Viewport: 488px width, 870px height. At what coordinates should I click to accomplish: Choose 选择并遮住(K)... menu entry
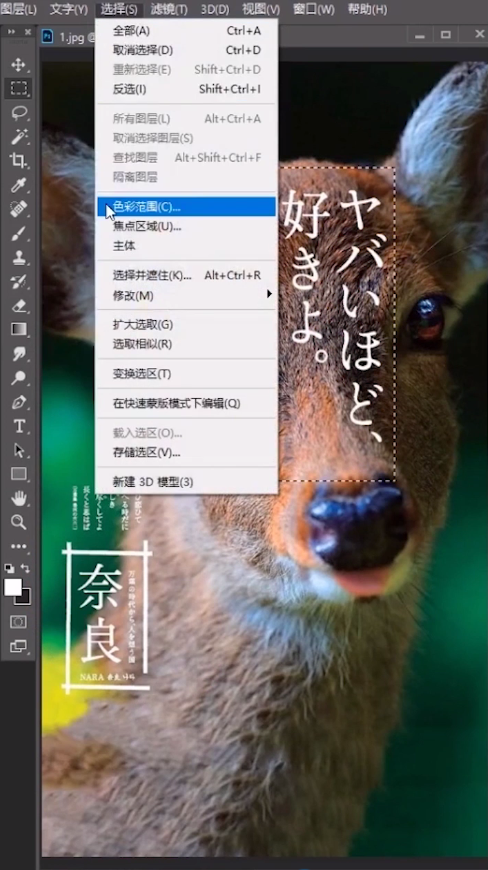click(x=186, y=275)
